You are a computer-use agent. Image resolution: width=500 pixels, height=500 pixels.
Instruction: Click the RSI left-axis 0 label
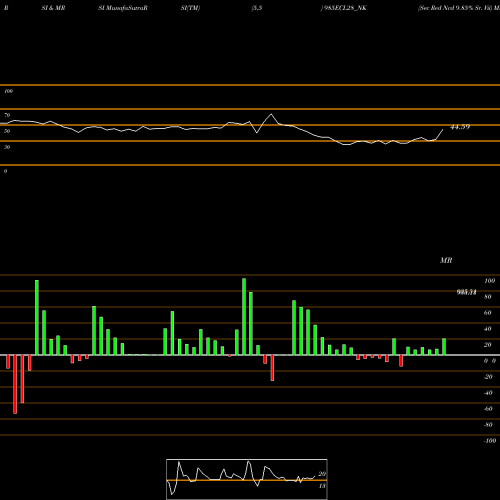(x=5, y=171)
